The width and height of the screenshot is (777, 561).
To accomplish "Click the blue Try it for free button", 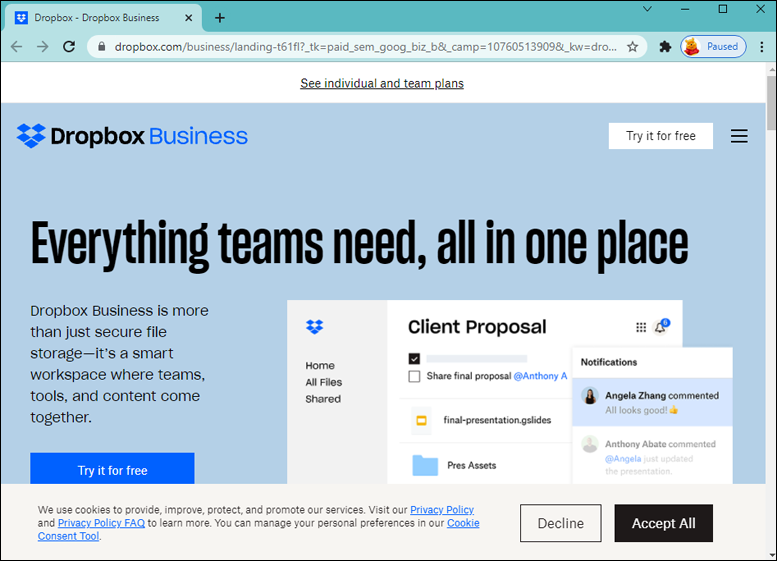I will (x=112, y=468).
